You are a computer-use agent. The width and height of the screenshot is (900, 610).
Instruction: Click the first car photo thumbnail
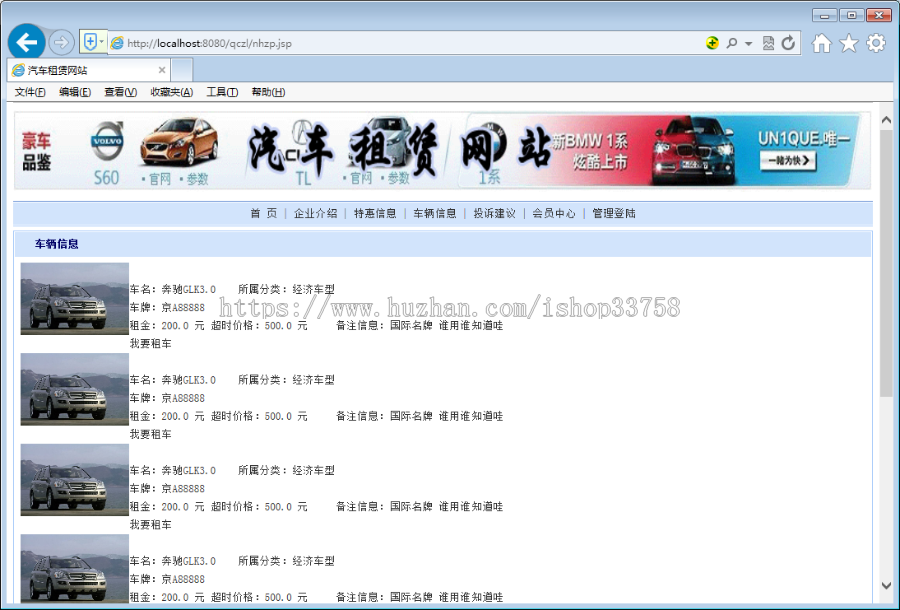tap(73, 298)
